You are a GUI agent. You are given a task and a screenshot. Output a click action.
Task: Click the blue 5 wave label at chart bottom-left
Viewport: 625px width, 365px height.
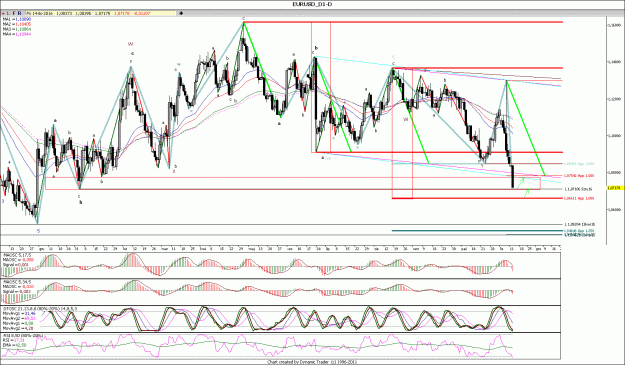tap(38, 231)
